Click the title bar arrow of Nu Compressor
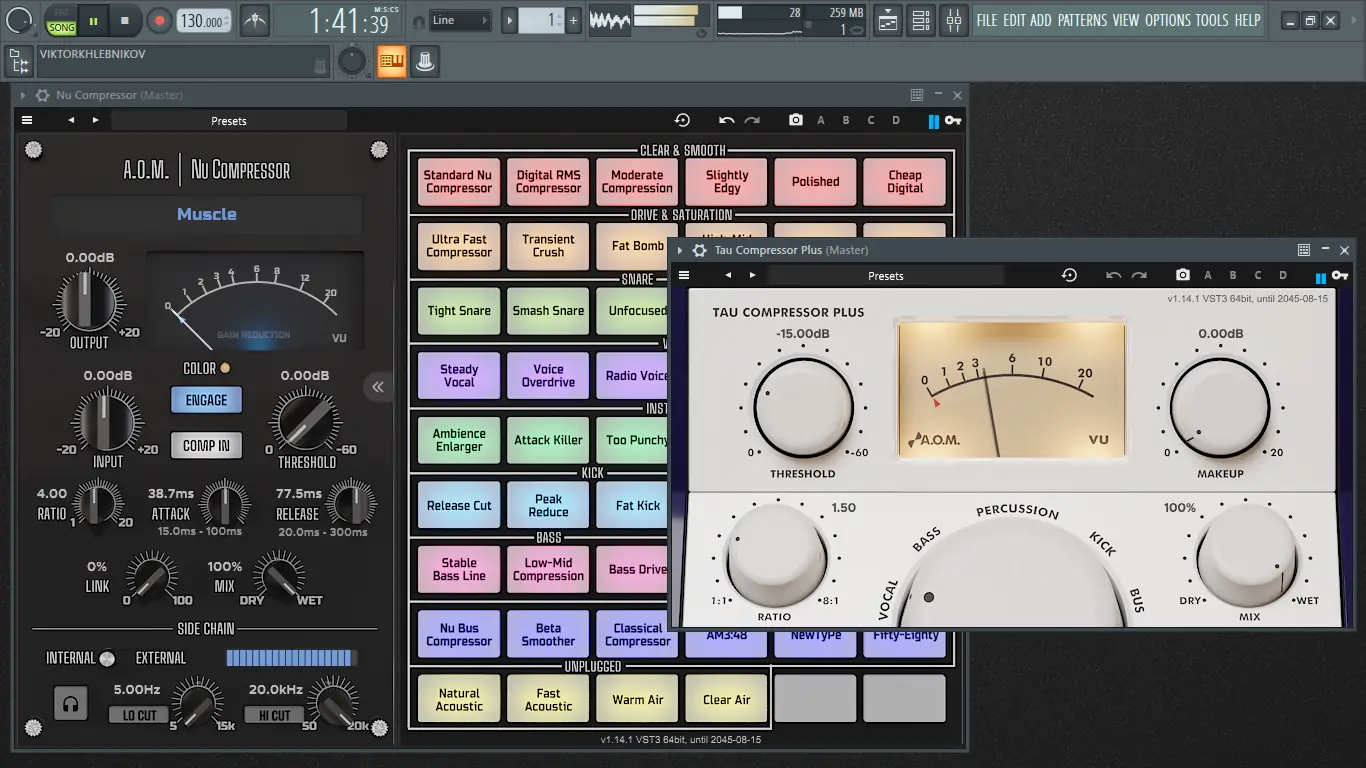This screenshot has height=768, width=1366. pyautogui.click(x=23, y=95)
